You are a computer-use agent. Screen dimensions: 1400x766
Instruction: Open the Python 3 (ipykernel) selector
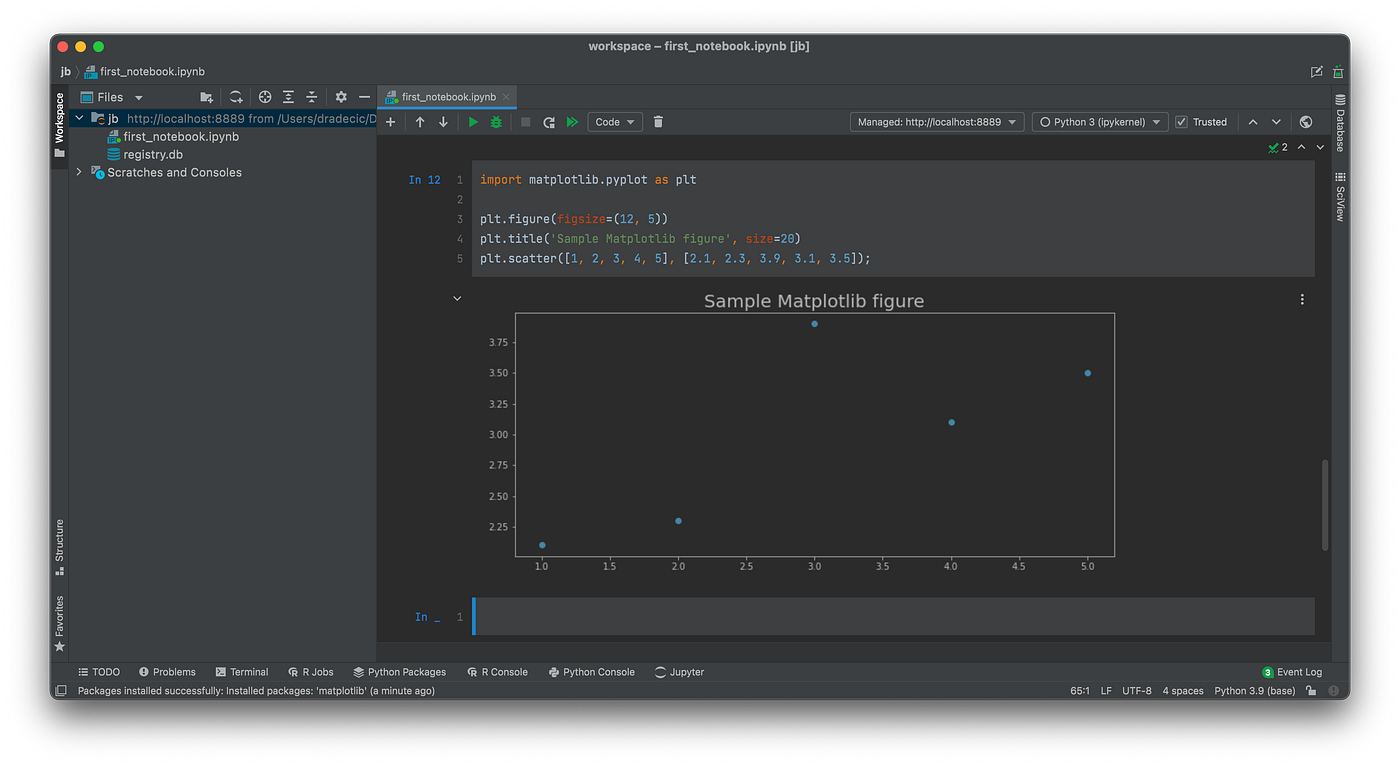point(1099,121)
